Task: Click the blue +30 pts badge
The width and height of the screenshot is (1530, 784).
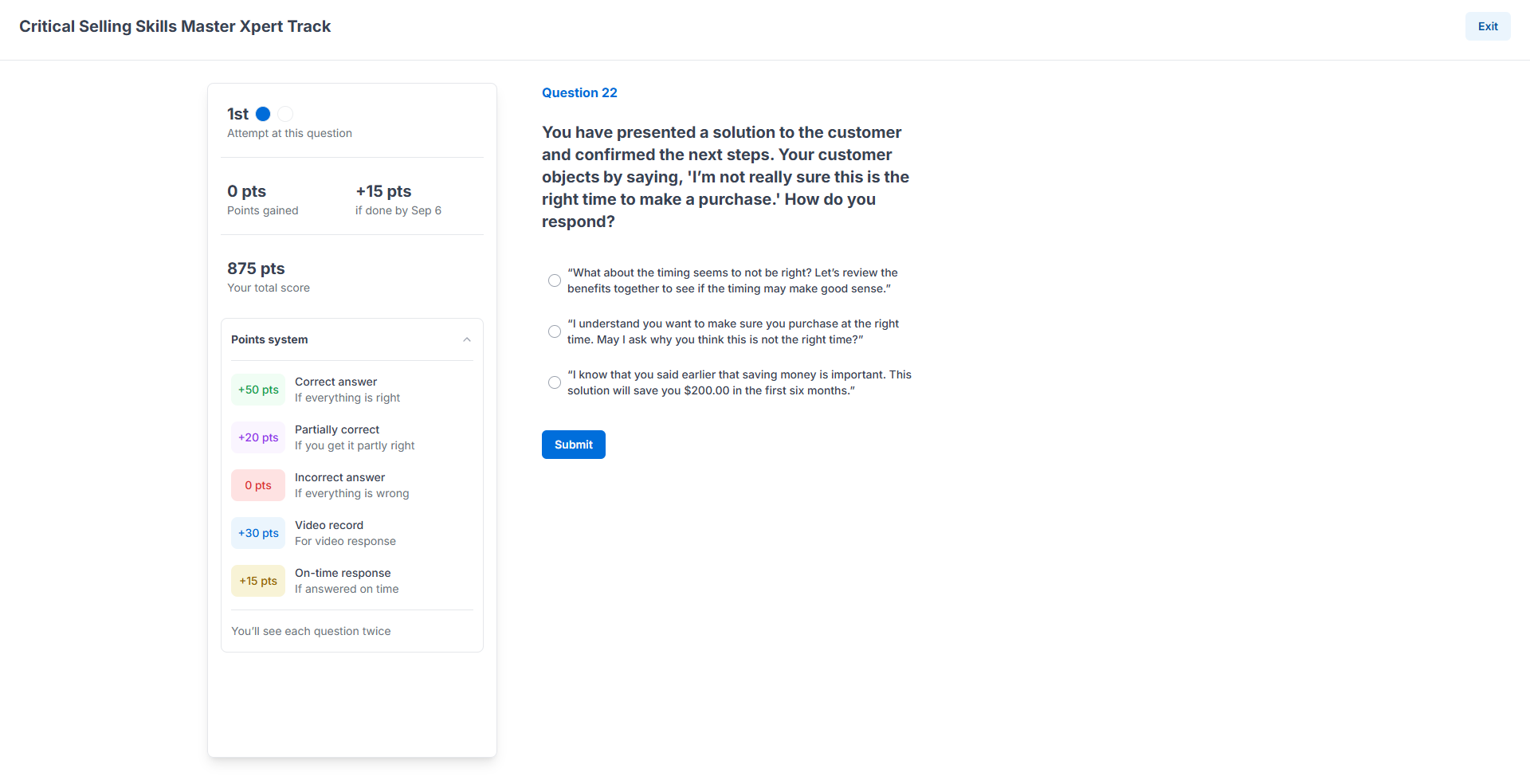Action: pos(258,533)
